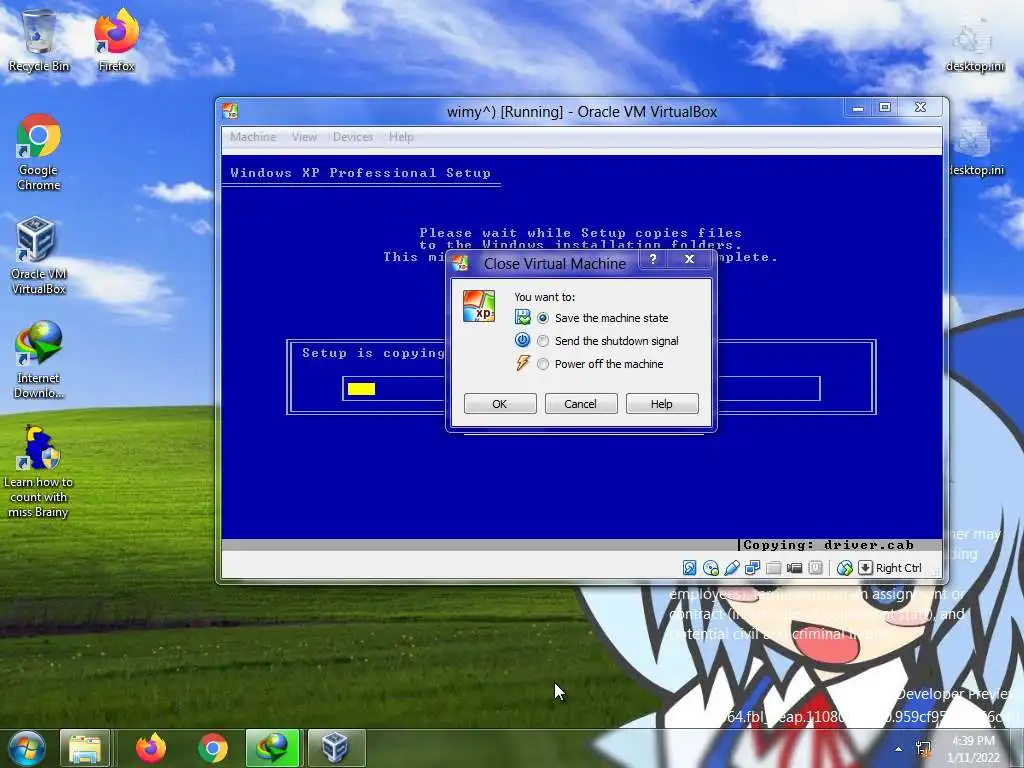The height and width of the screenshot is (768, 1024).
Task: Select the top desktop.ini file icon
Action: point(974,44)
